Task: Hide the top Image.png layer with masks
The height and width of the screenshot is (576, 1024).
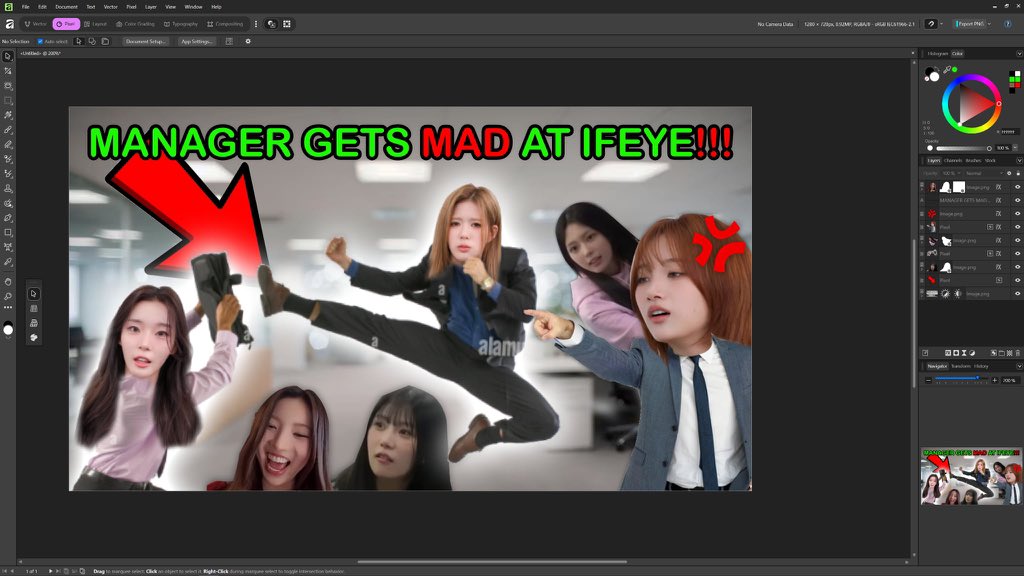Action: [1017, 187]
